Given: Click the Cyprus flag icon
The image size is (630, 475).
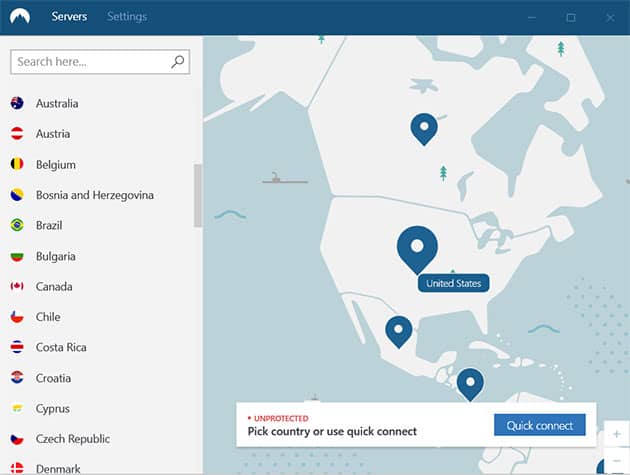Looking at the screenshot, I should [x=17, y=408].
